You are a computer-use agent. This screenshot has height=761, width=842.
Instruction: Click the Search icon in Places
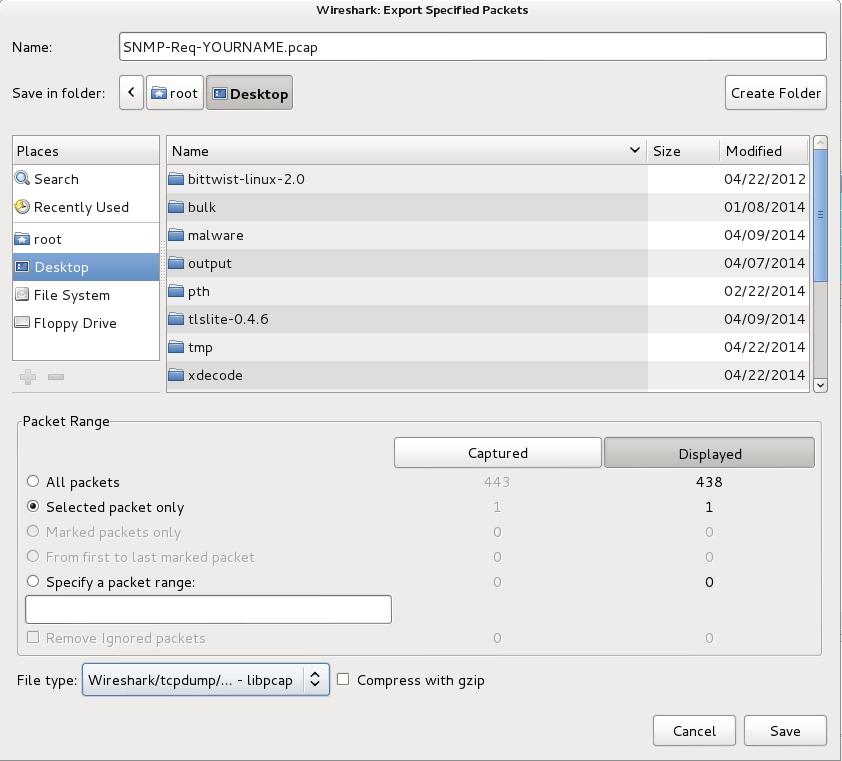click(23, 179)
